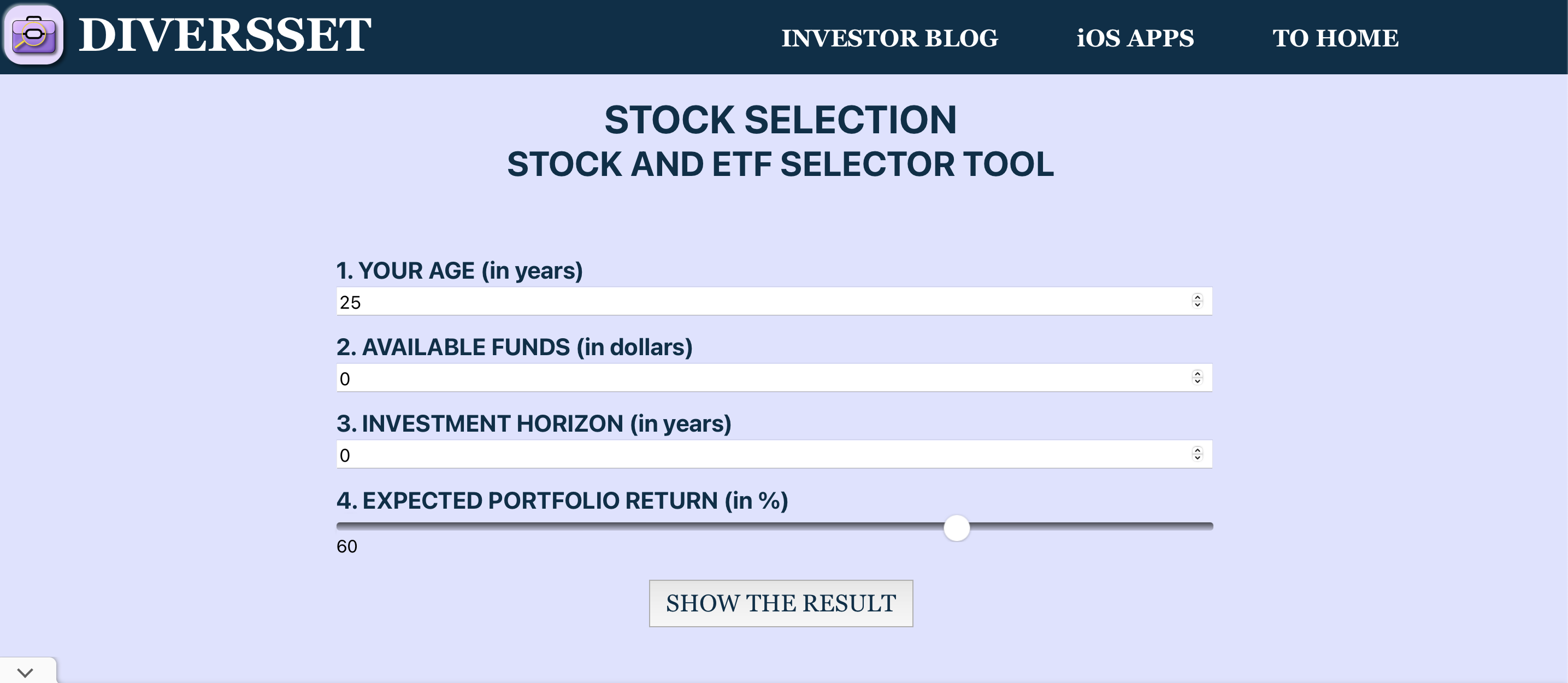Focus the Your Age input field

pos(774,301)
